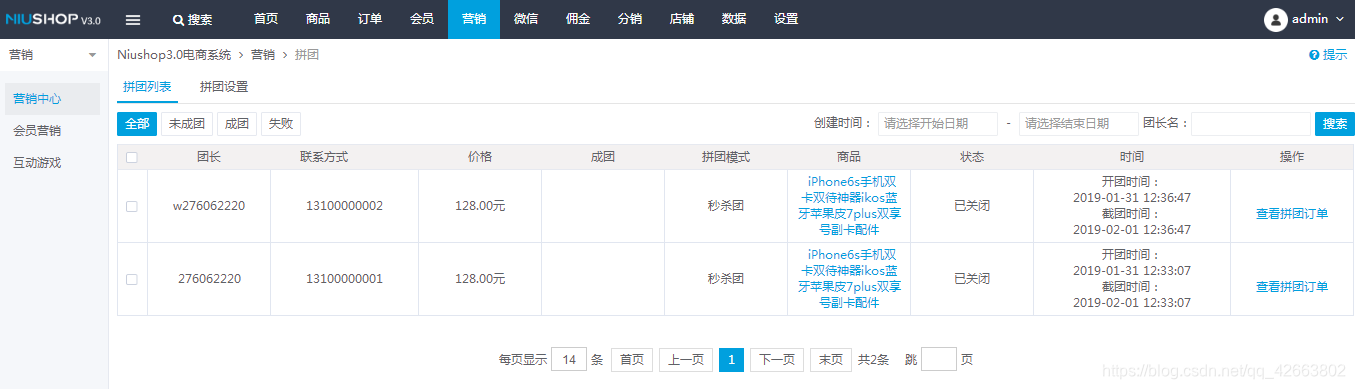Open the 佣金 navigation menu
1355x389 pixels.
(578, 19)
